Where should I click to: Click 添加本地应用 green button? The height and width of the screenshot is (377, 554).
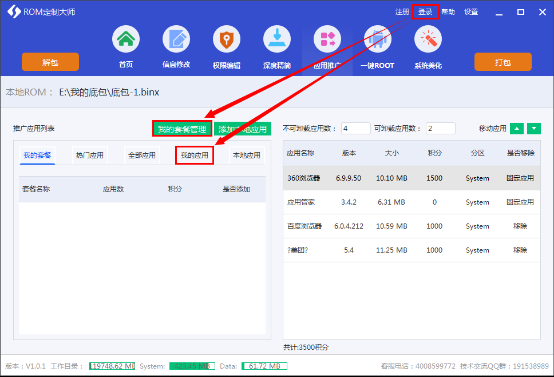(x=242, y=129)
